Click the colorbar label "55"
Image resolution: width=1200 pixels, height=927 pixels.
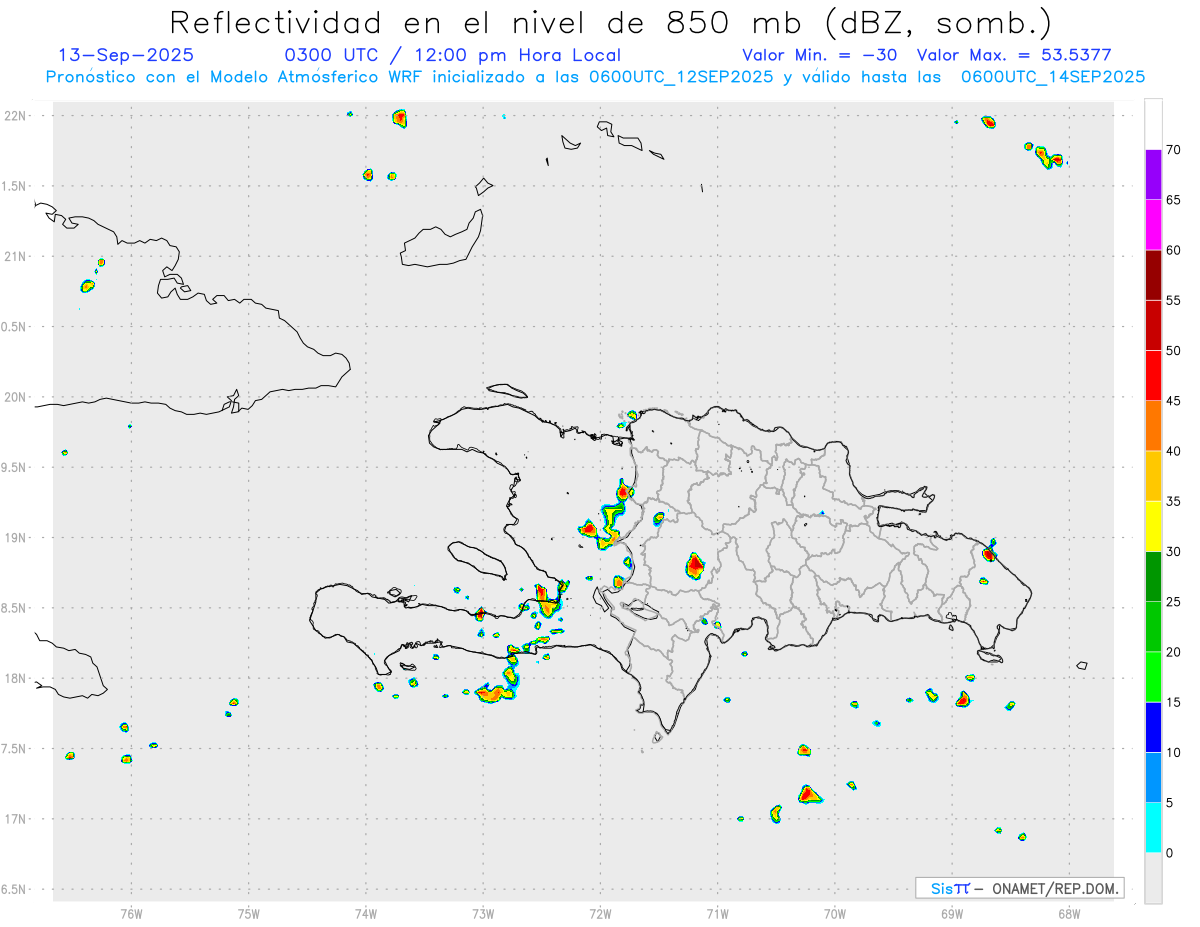pyautogui.click(x=1174, y=300)
